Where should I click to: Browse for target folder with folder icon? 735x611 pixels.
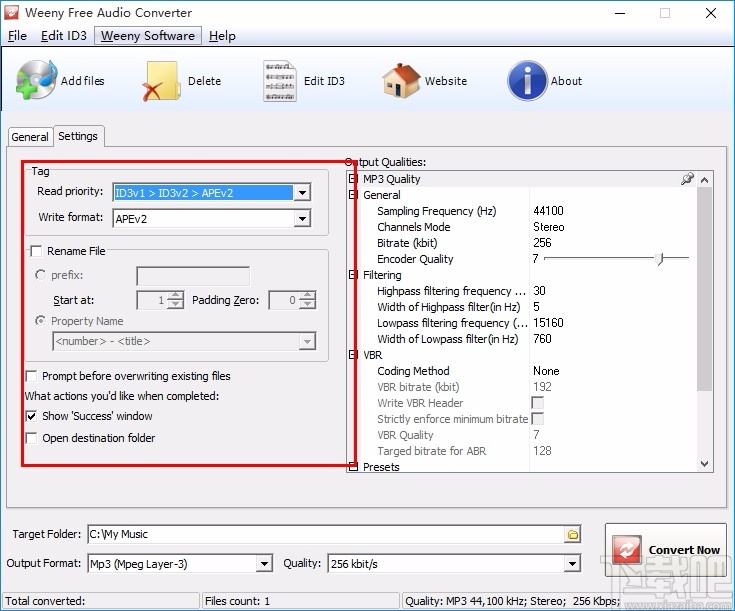pos(572,535)
